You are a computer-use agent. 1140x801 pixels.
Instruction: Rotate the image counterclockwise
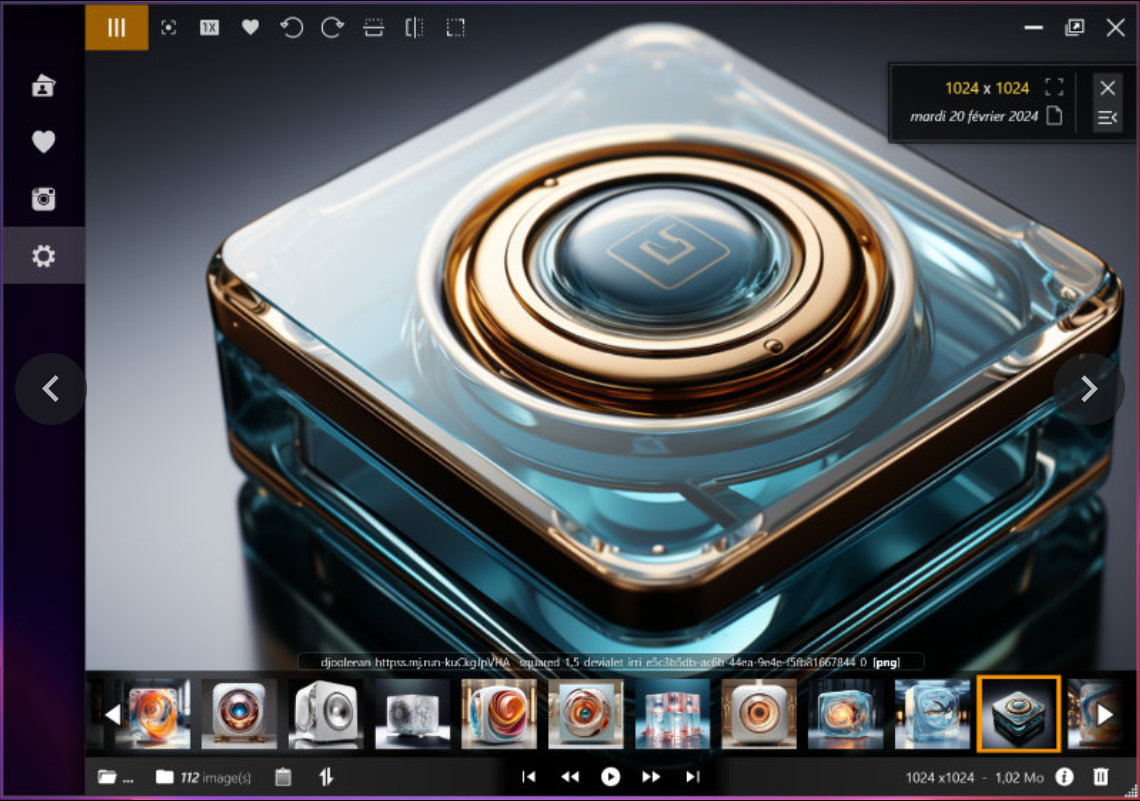click(x=291, y=28)
